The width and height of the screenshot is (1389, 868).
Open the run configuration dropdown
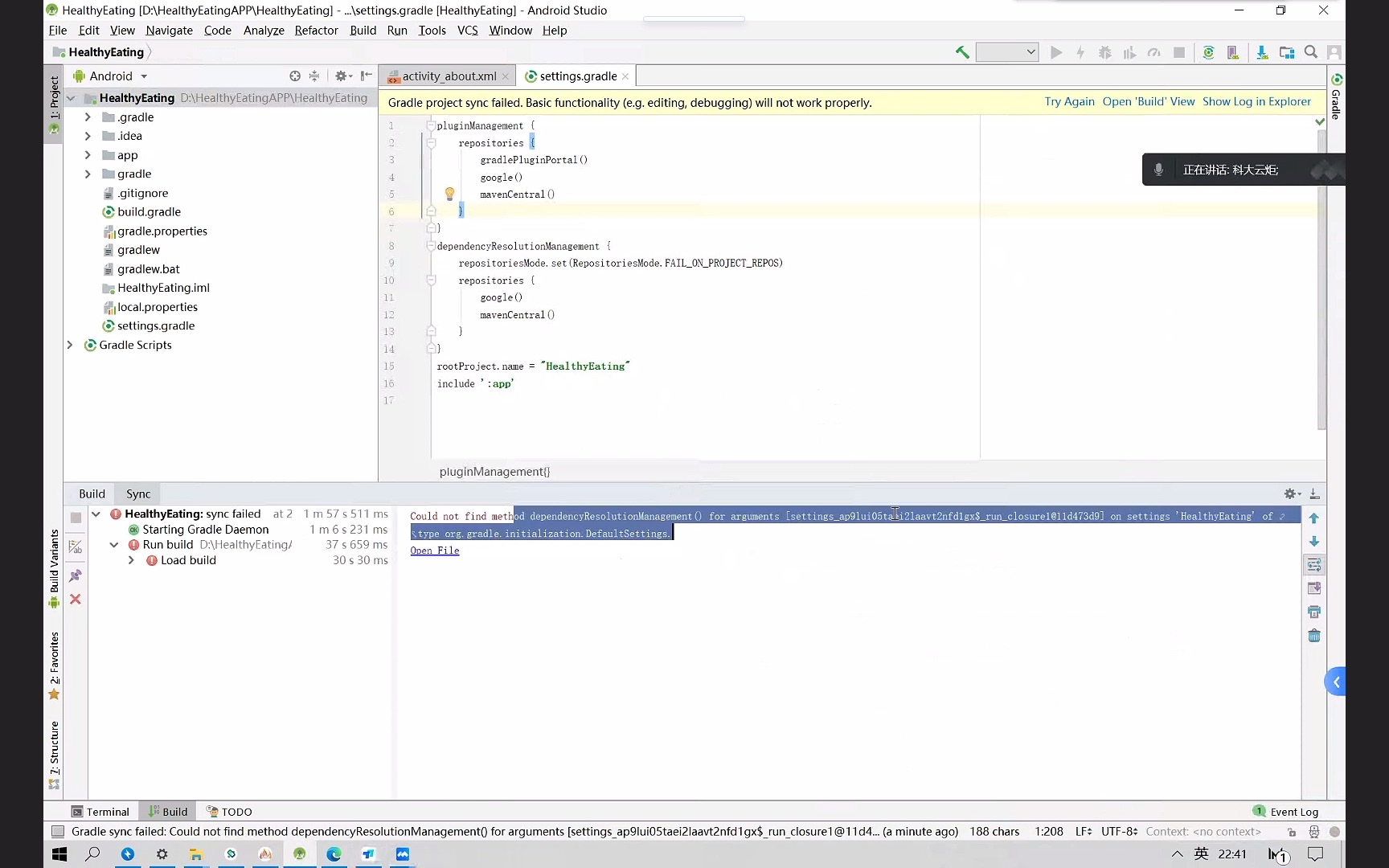point(1007,52)
